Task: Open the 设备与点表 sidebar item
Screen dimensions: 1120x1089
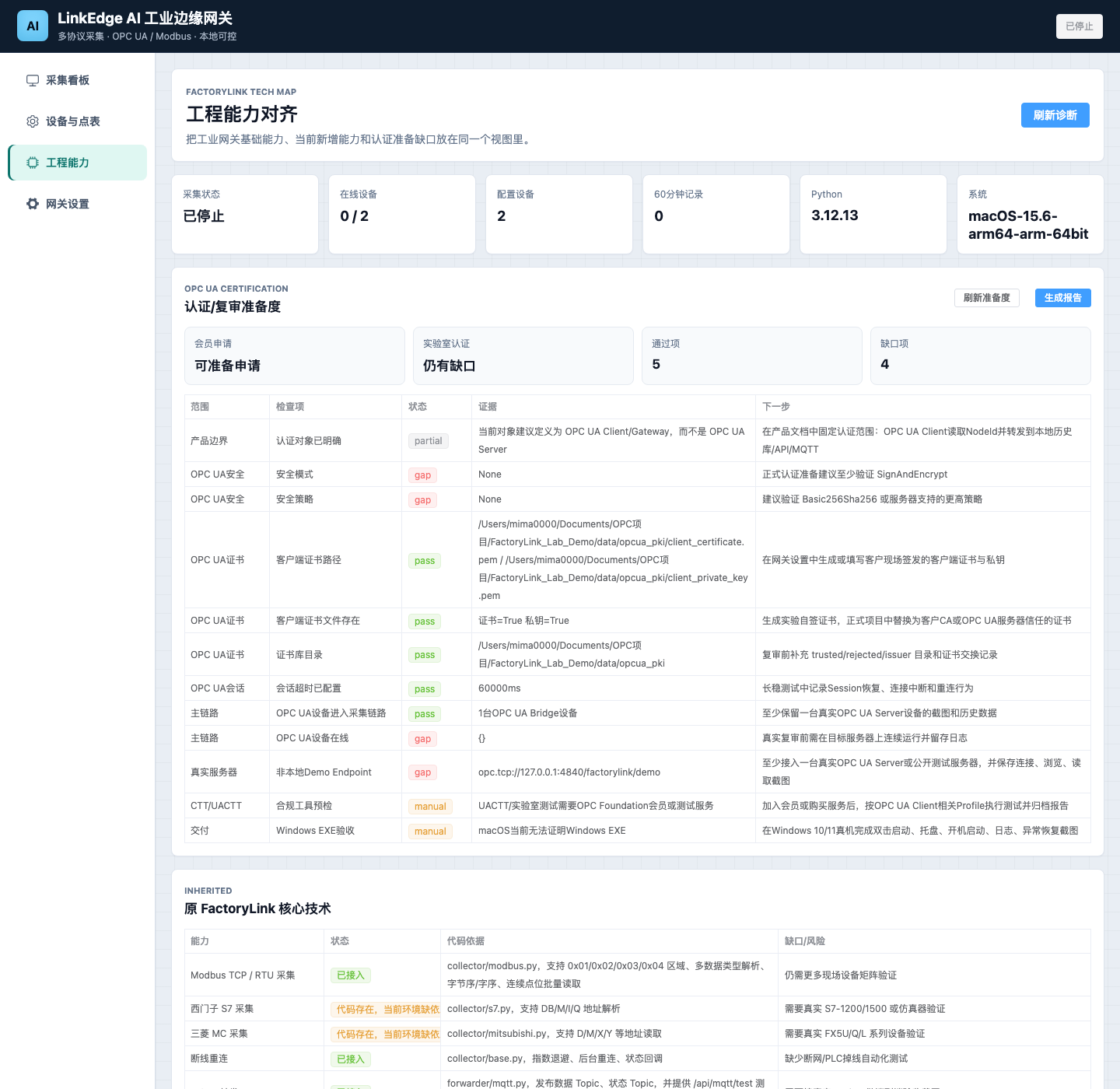Action: click(78, 121)
